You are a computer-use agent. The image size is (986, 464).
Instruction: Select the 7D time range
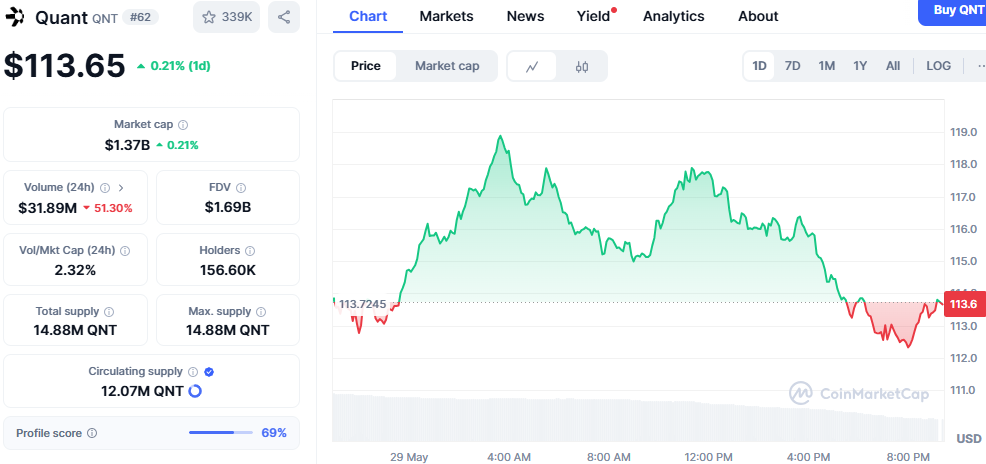(x=792, y=66)
